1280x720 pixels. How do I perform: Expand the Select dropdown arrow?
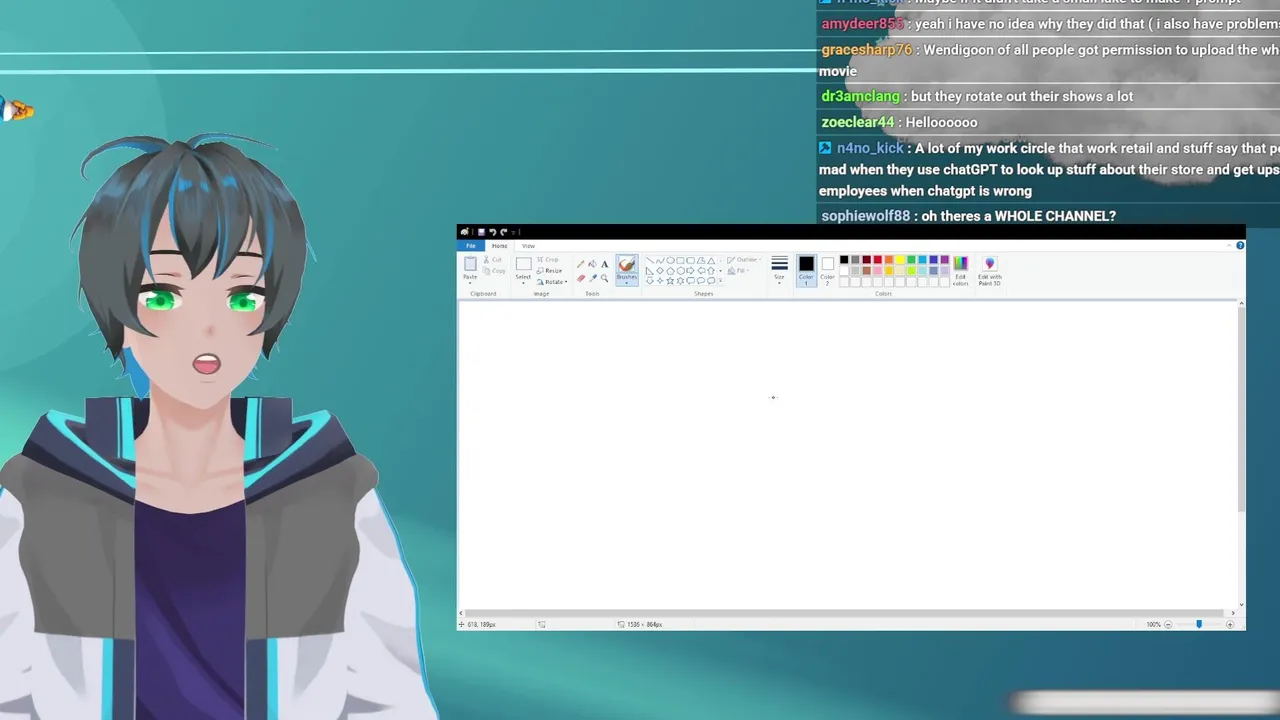[523, 283]
